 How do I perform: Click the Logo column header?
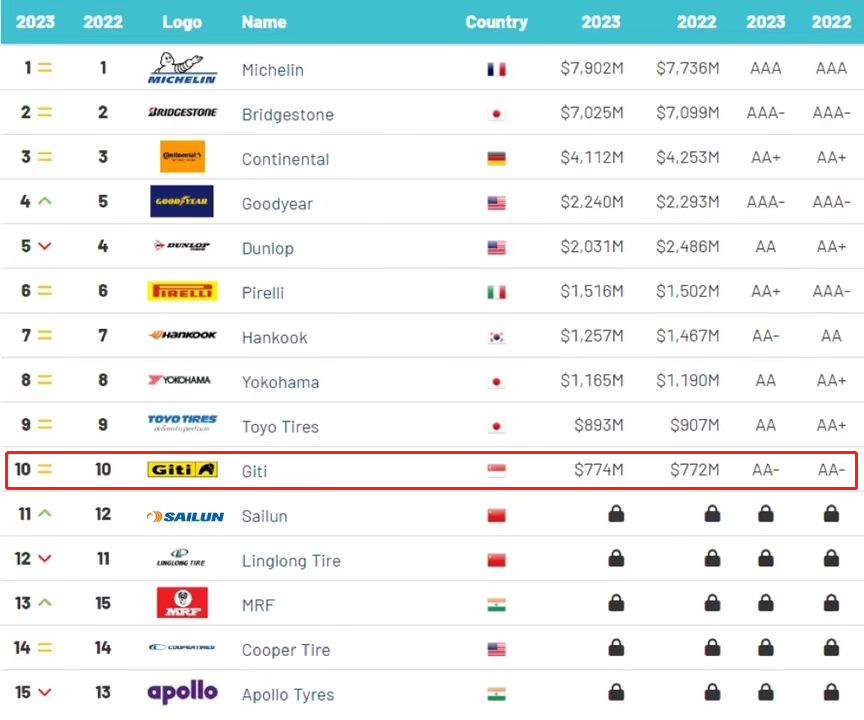coord(181,22)
